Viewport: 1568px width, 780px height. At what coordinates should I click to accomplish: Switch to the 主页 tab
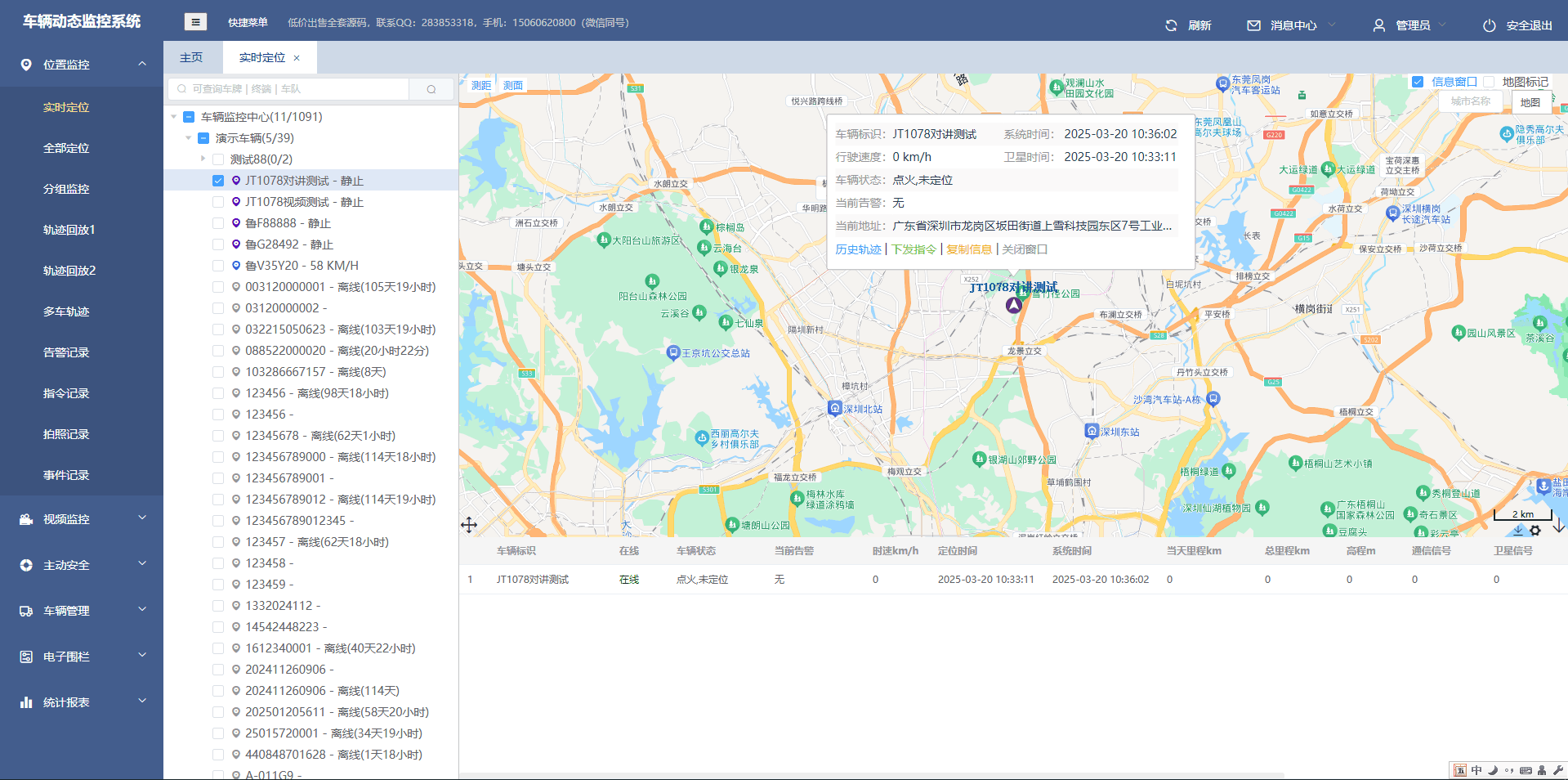click(x=191, y=57)
